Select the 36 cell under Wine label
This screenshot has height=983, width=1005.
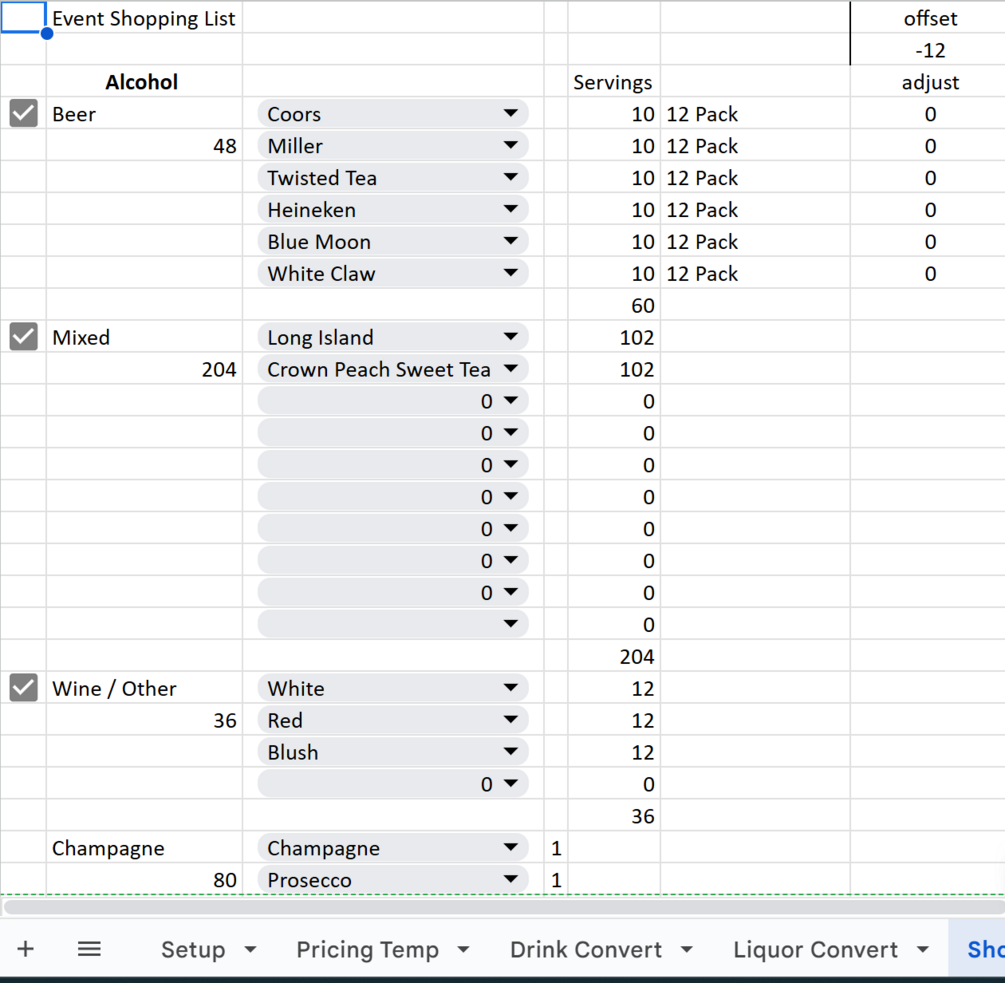(144, 720)
